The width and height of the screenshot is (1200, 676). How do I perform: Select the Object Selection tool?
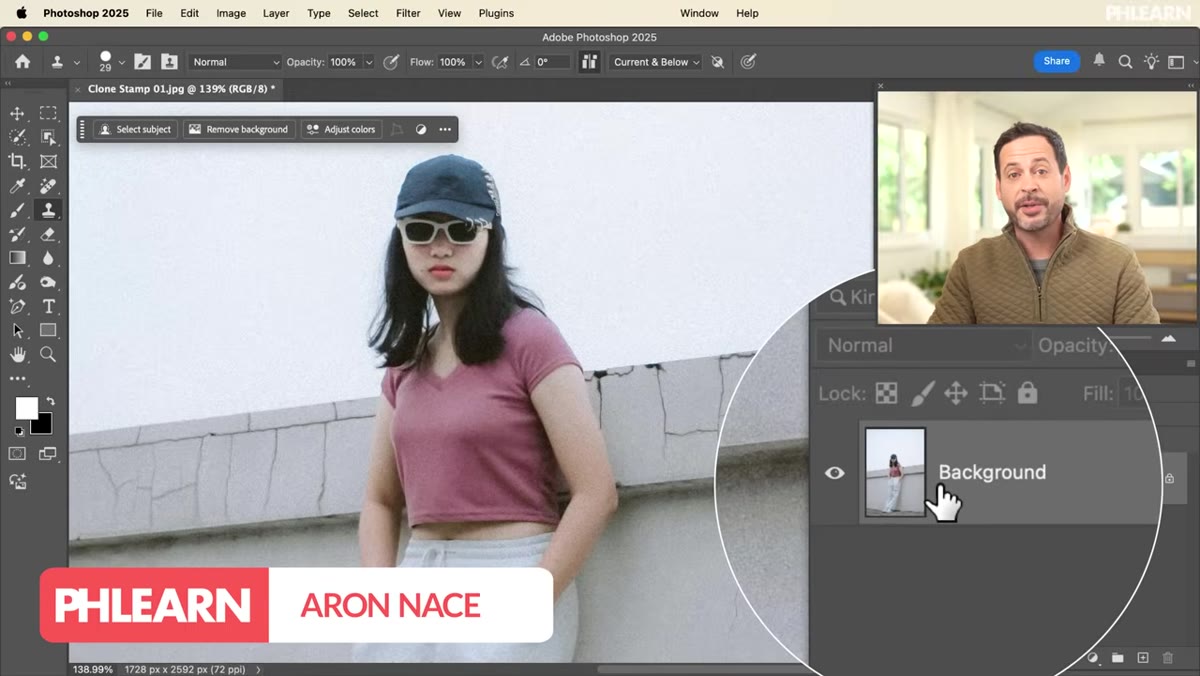pyautogui.click(x=48, y=137)
